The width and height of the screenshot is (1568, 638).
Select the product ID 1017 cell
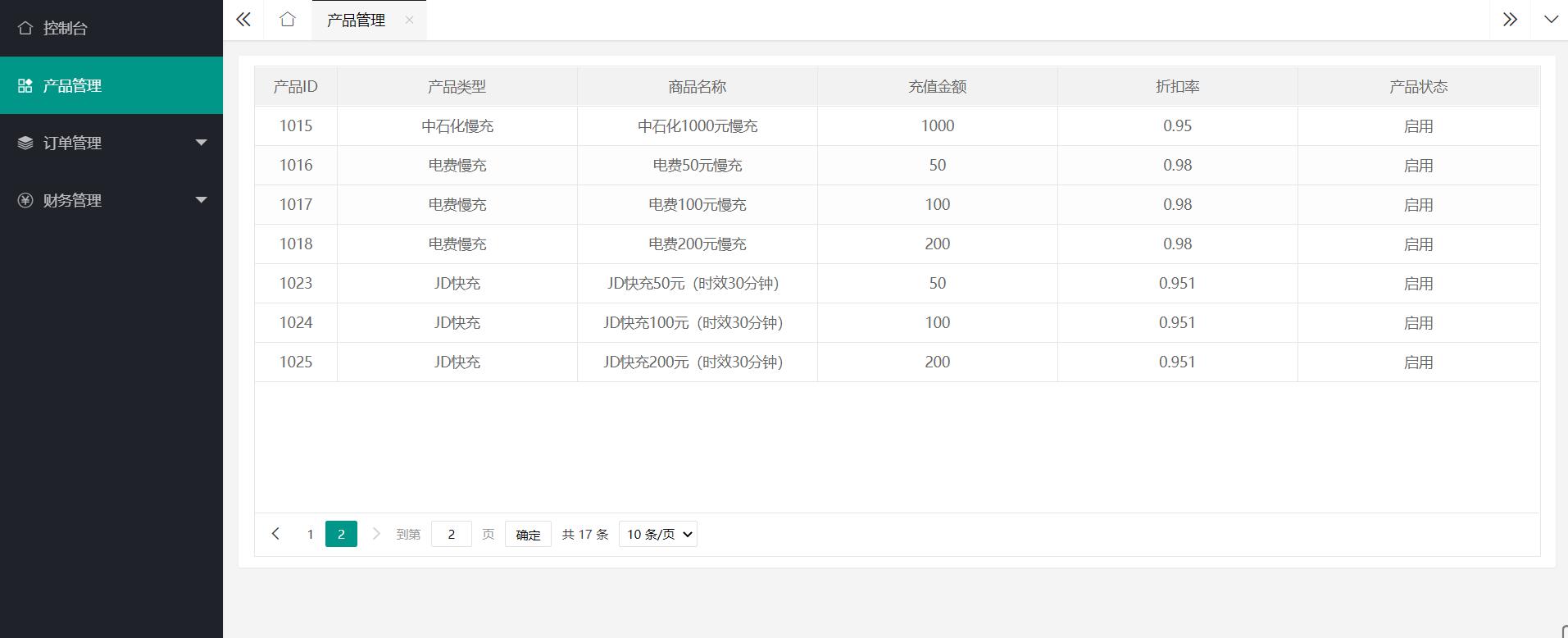tap(296, 204)
